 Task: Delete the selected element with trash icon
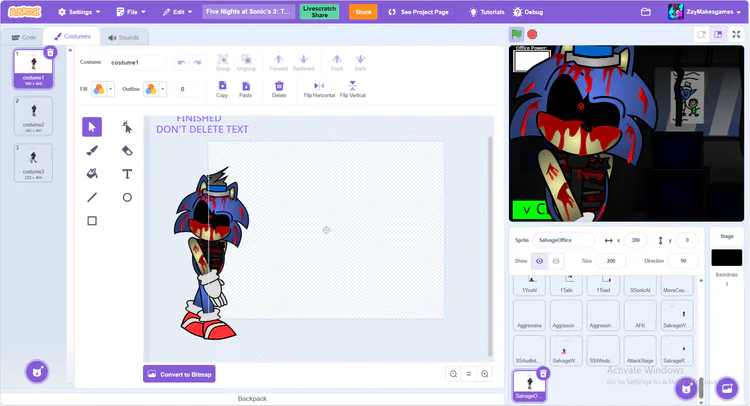[279, 89]
